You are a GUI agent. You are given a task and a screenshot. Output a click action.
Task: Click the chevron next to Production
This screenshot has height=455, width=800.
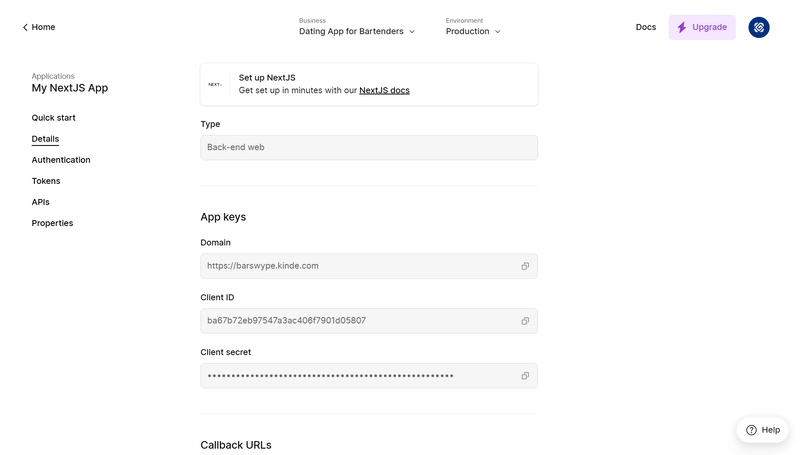point(497,32)
